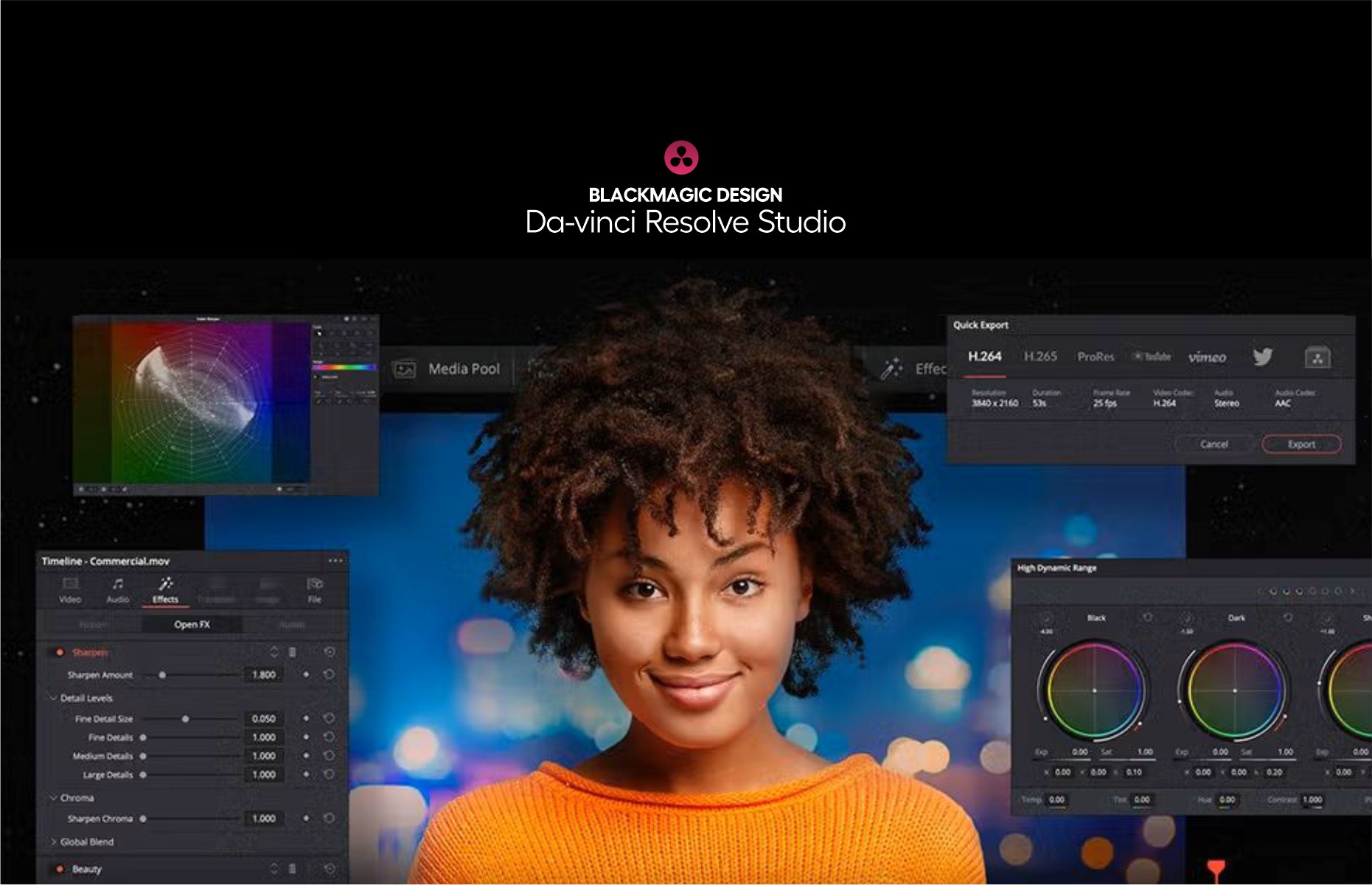
Task: Disable the Sharpen effect red toggle
Action: pyautogui.click(x=60, y=652)
